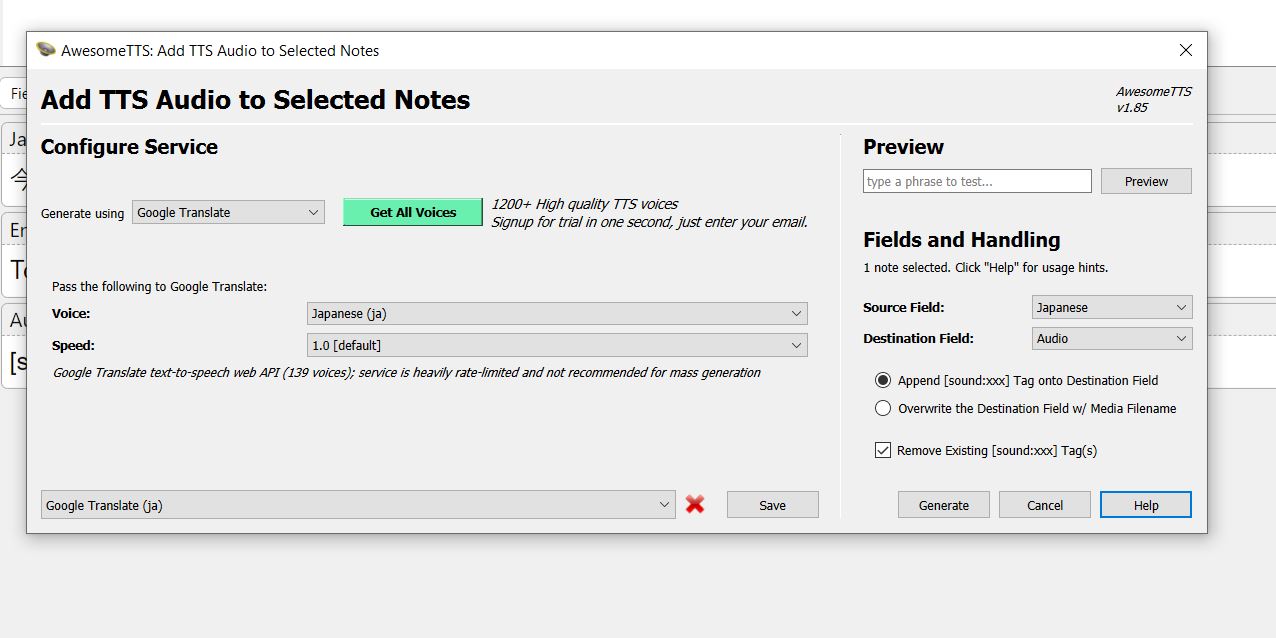Screen dimensions: 1276x638
Task: Click the Google Translate rate-limited description text
Action: point(406,372)
